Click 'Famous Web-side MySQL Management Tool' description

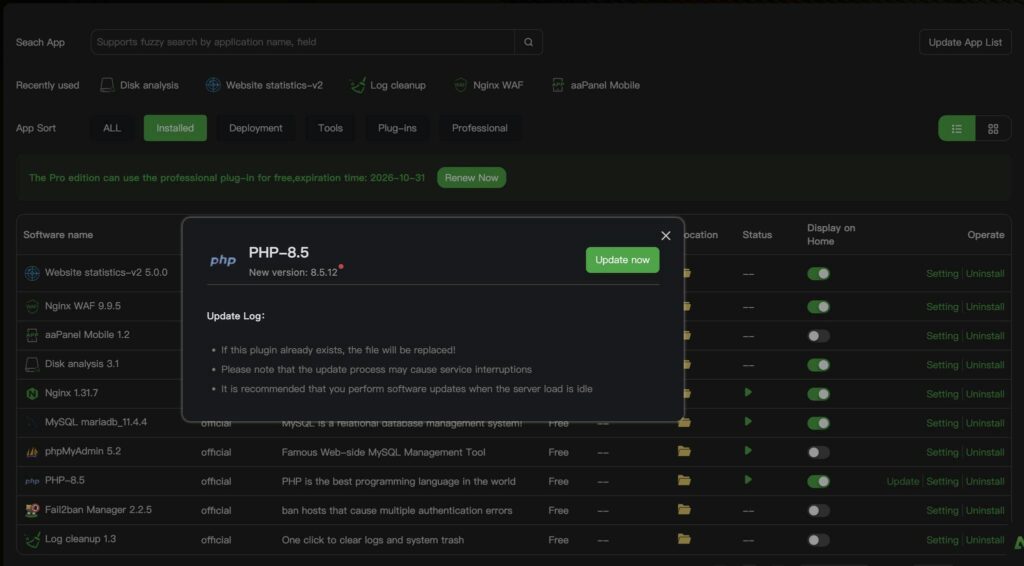(383, 452)
